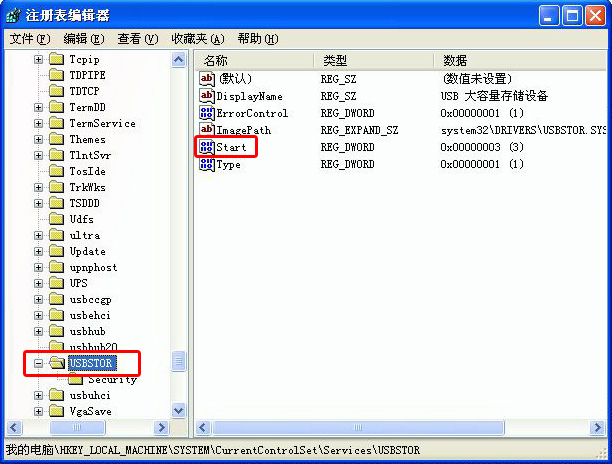Click the 类型 column header

[x=372, y=60]
